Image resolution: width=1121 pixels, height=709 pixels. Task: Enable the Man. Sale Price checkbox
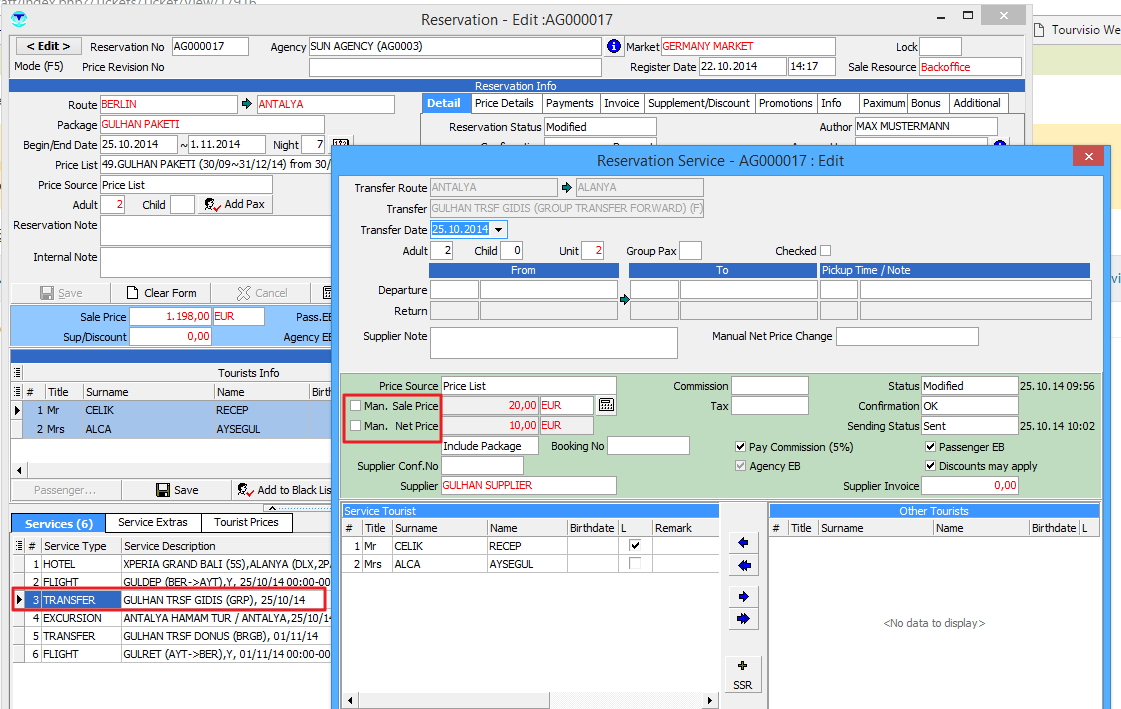click(x=355, y=405)
